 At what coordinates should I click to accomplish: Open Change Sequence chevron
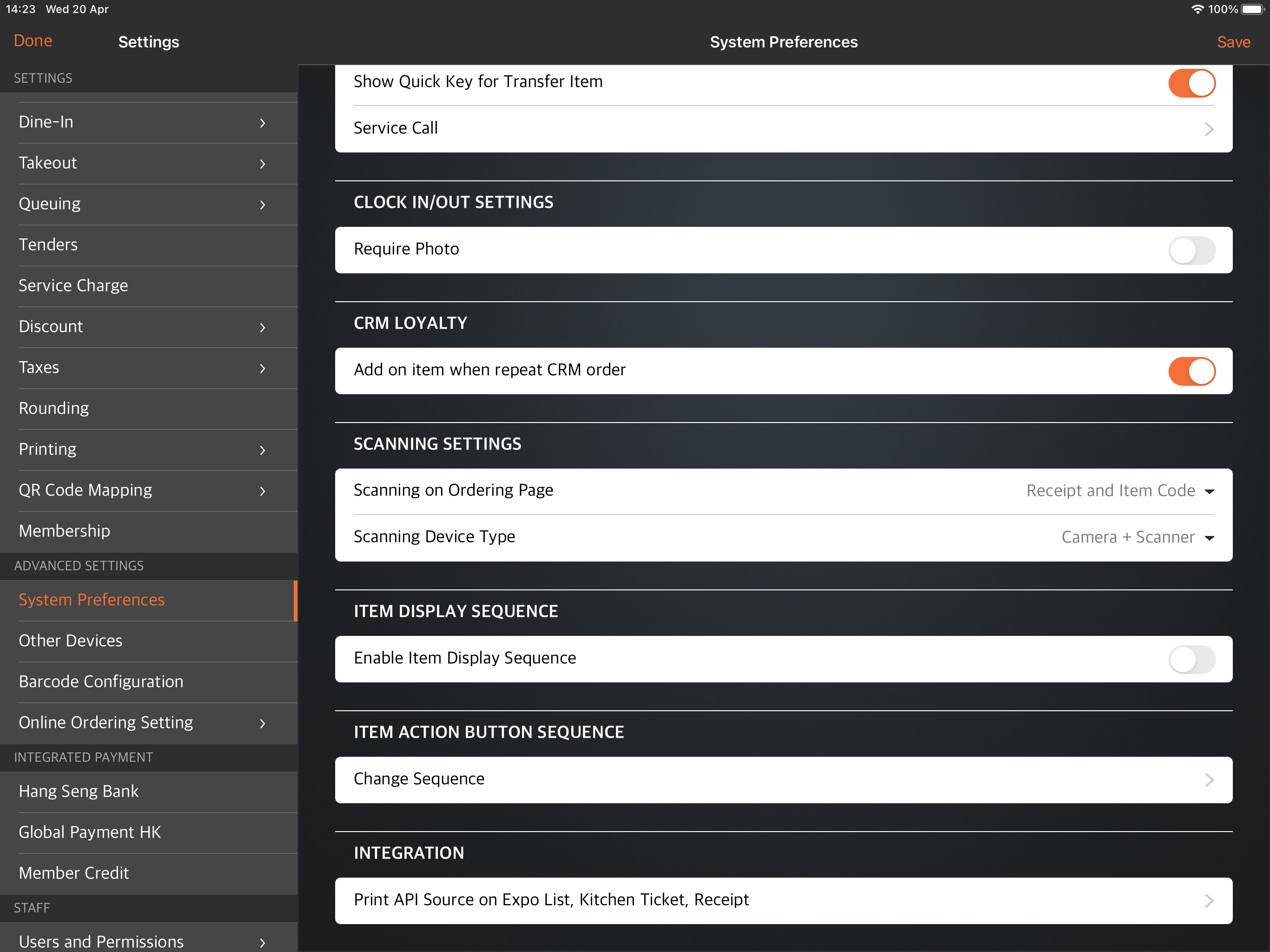click(x=1209, y=780)
